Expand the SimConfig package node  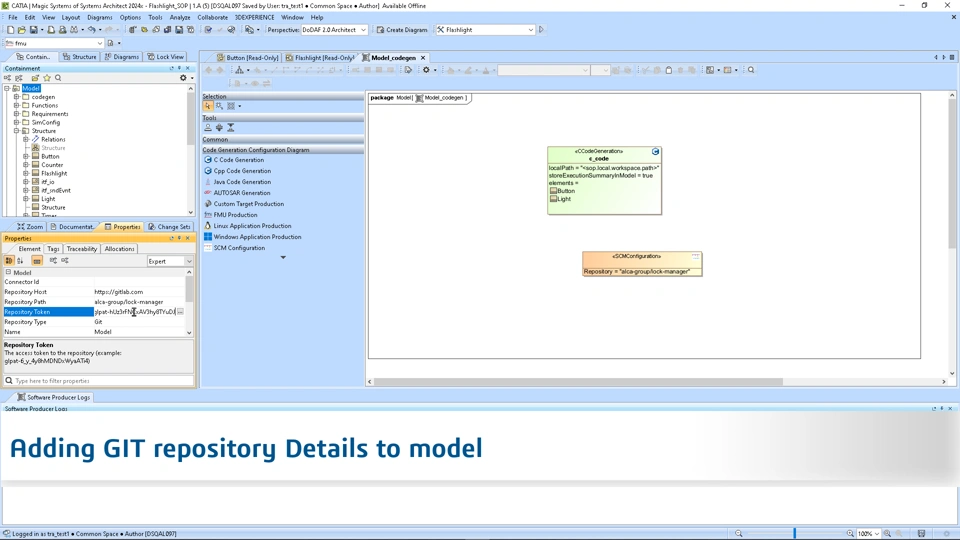click(x=17, y=122)
